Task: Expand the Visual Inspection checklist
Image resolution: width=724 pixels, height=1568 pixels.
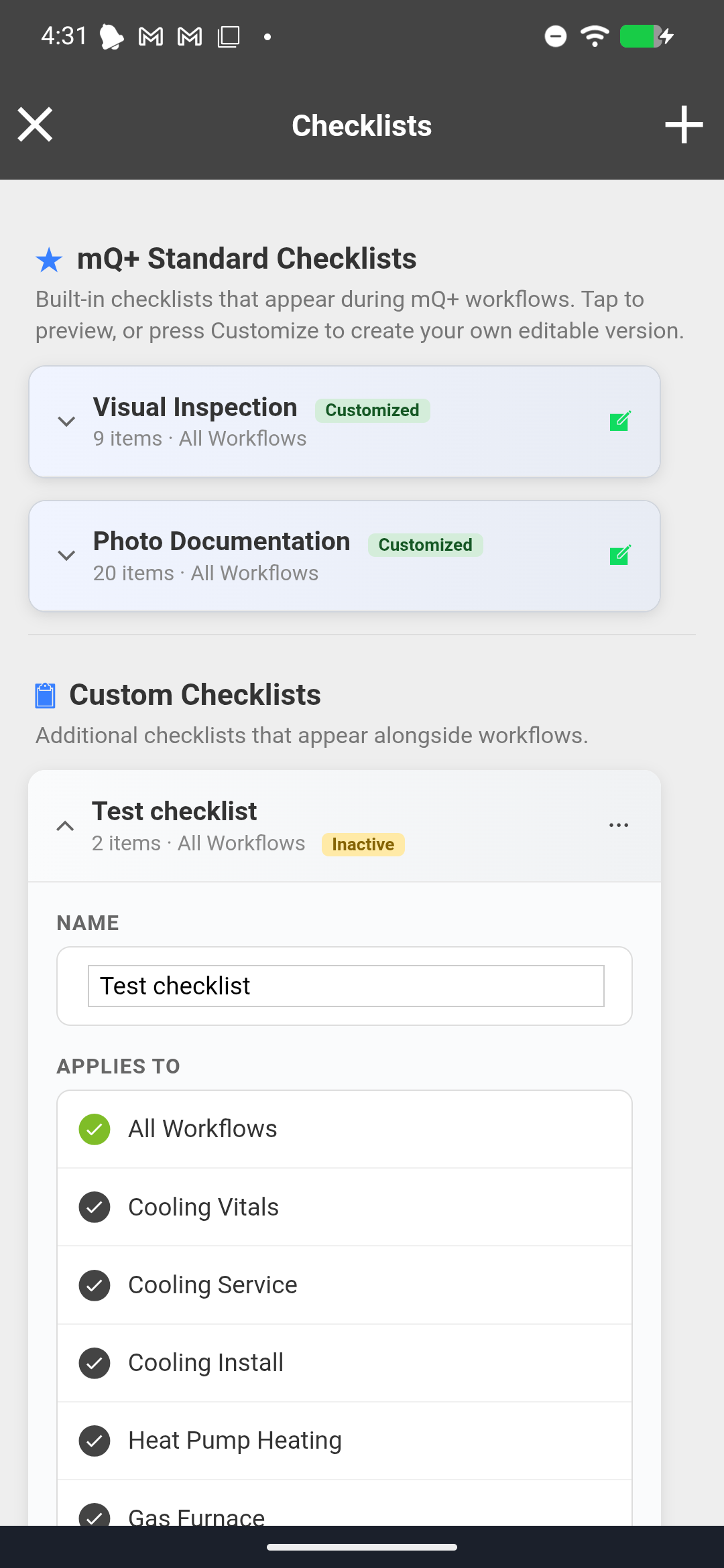Action: tap(66, 421)
